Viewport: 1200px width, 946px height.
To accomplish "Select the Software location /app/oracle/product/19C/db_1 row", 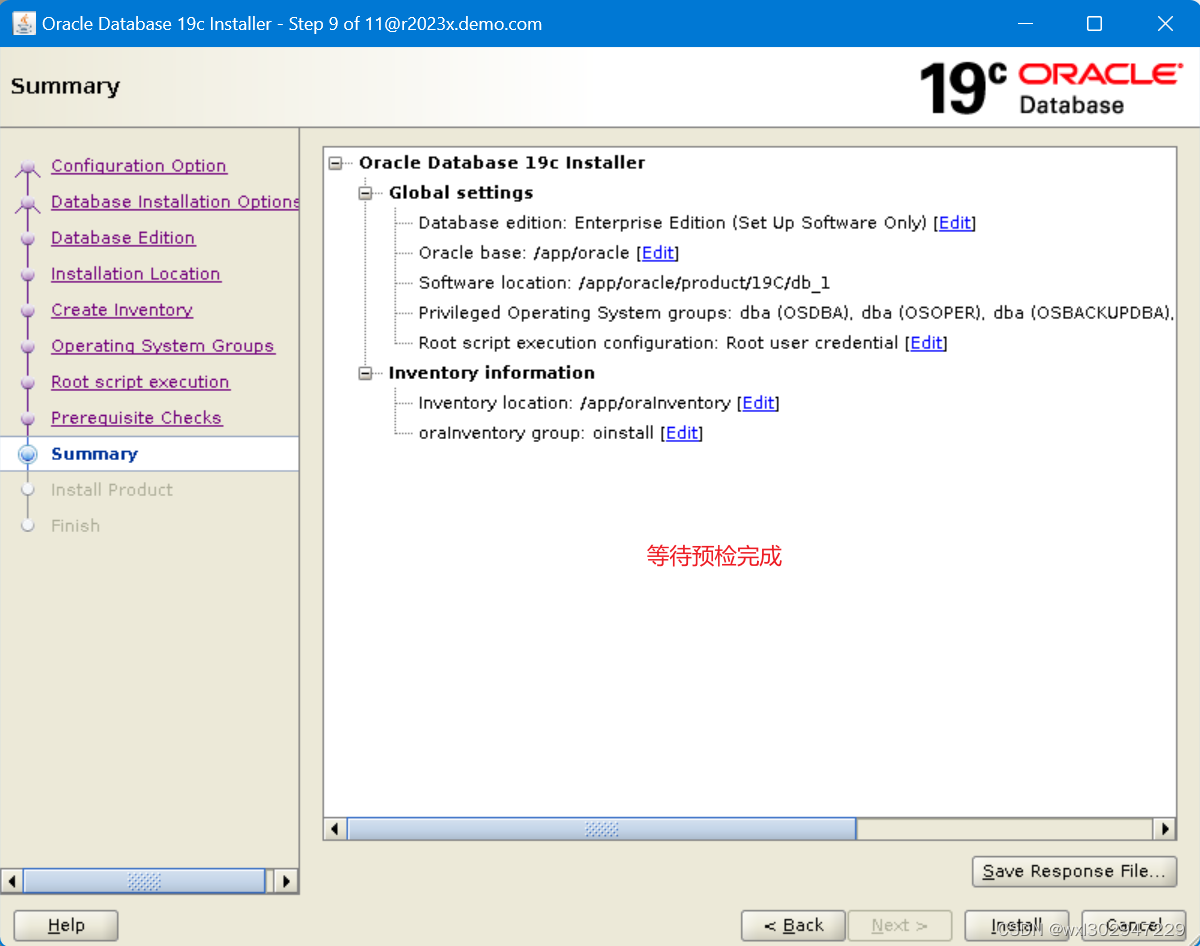I will (x=625, y=283).
